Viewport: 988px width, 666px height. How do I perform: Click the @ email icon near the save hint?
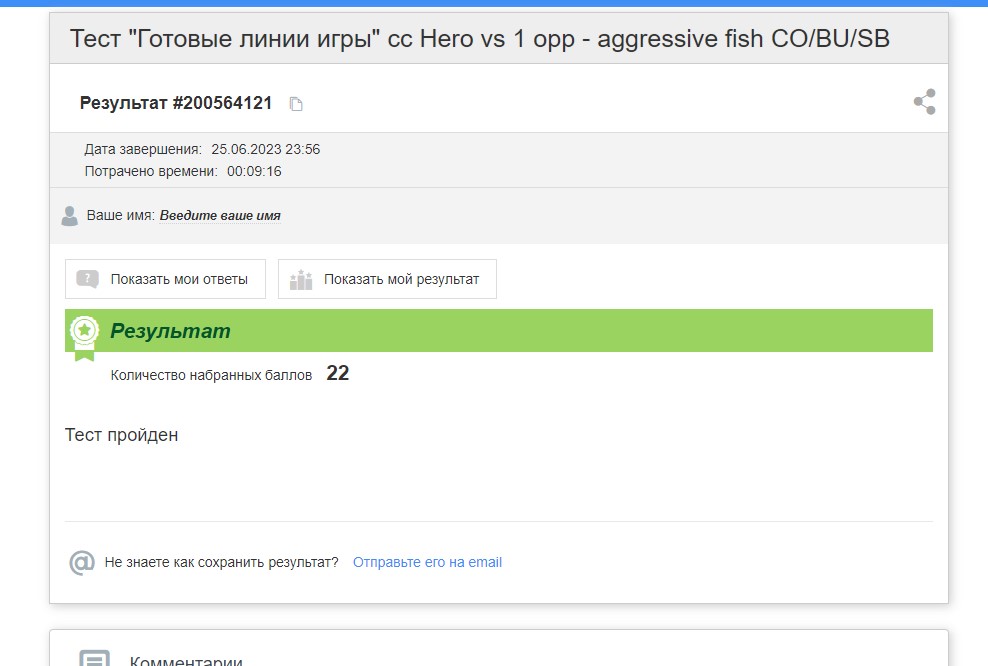point(82,562)
